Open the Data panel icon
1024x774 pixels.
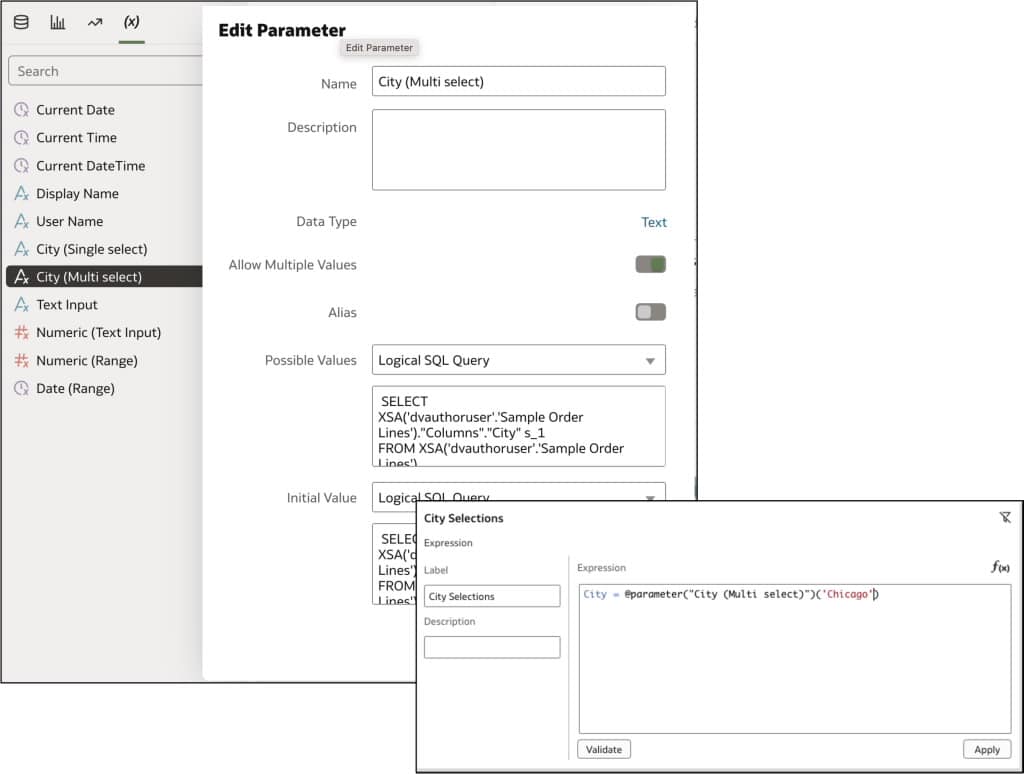point(22,21)
